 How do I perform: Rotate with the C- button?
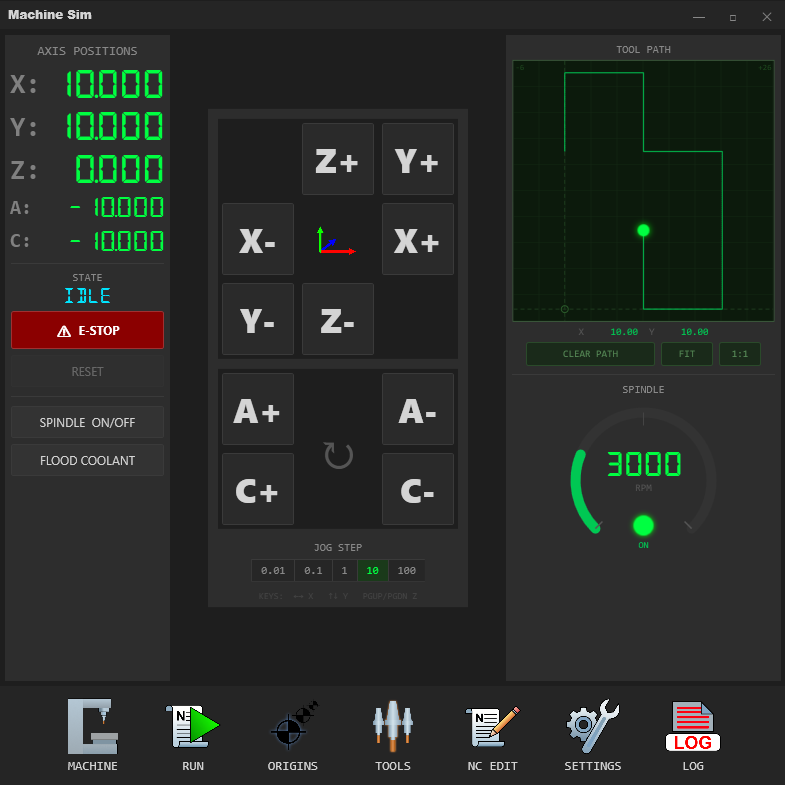pyautogui.click(x=418, y=489)
